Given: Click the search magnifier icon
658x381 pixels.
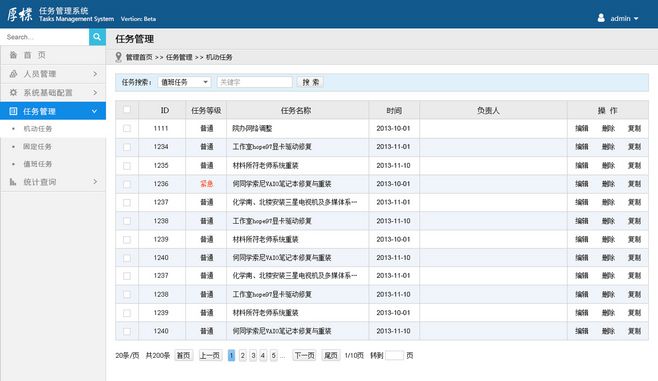Looking at the screenshot, I should click(97, 37).
